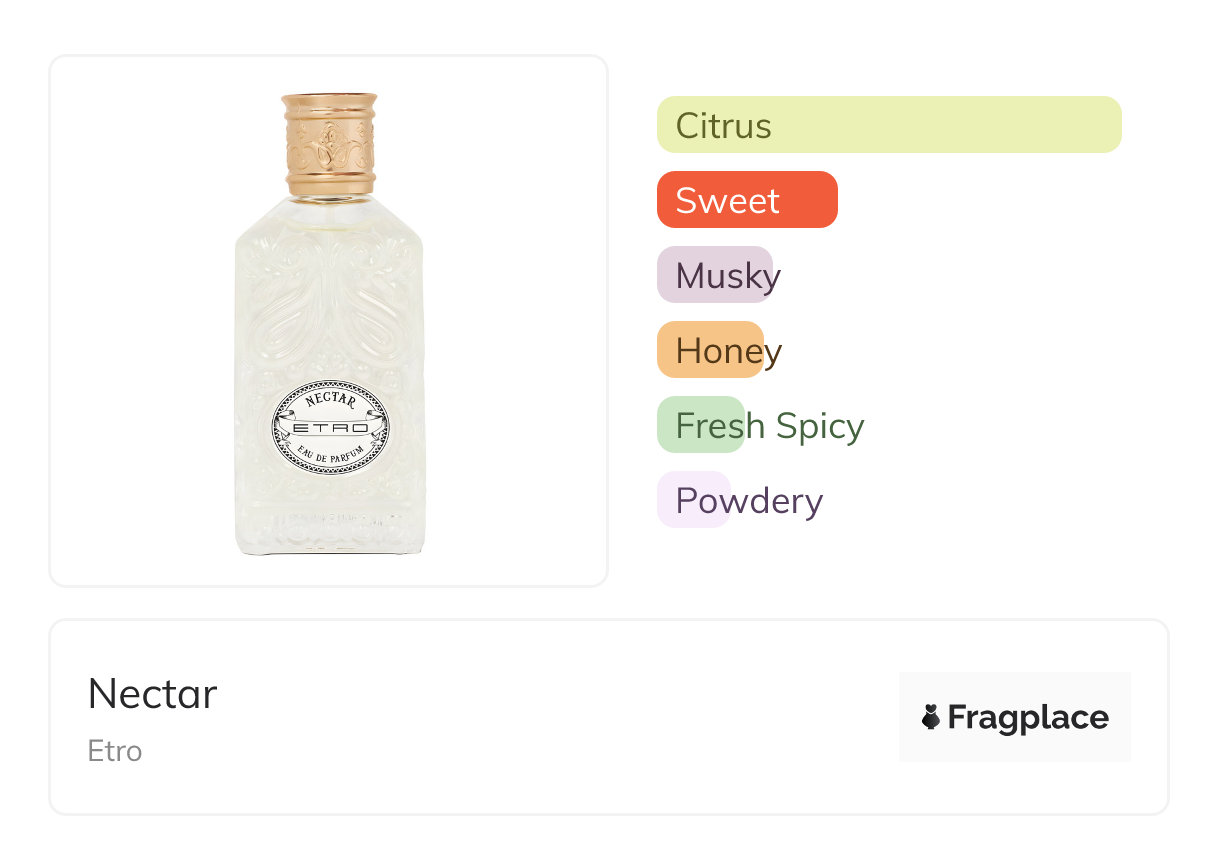Image resolution: width=1218 pixels, height=864 pixels.
Task: Open the Nectar fragrance title
Action: (152, 694)
